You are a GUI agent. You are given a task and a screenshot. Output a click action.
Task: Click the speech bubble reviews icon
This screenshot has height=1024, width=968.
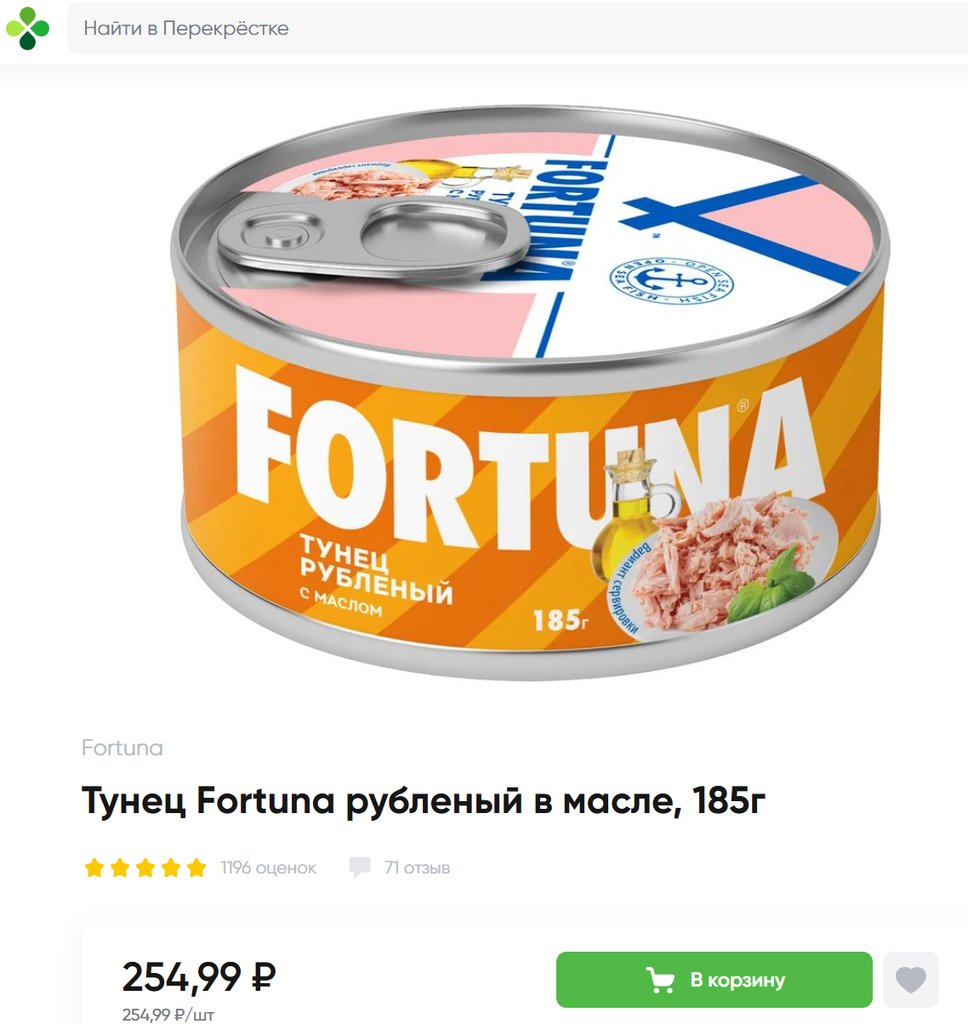point(360,868)
